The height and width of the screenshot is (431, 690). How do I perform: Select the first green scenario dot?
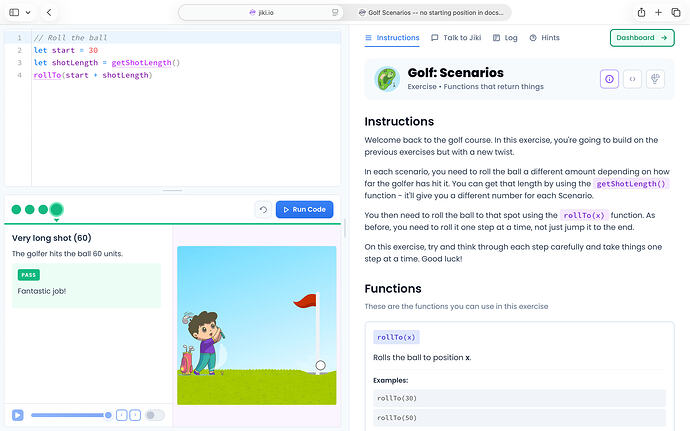click(x=16, y=210)
